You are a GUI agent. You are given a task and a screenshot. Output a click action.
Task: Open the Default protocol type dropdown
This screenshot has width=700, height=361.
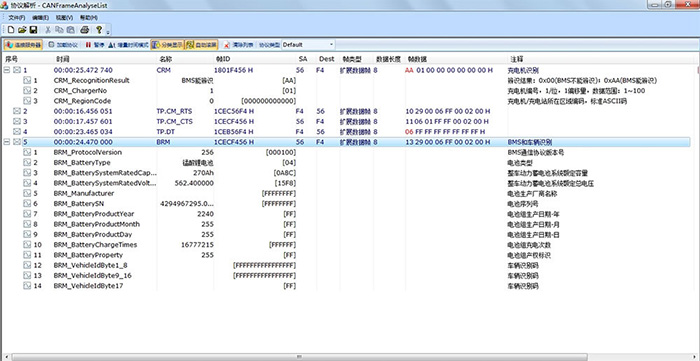coord(308,45)
